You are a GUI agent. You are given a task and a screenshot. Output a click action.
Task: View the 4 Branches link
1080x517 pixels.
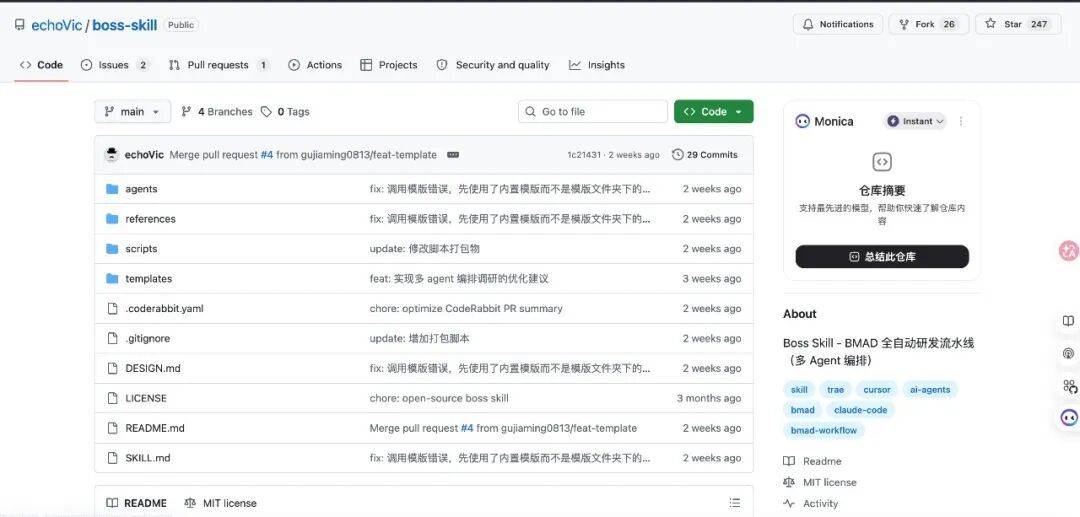217,112
